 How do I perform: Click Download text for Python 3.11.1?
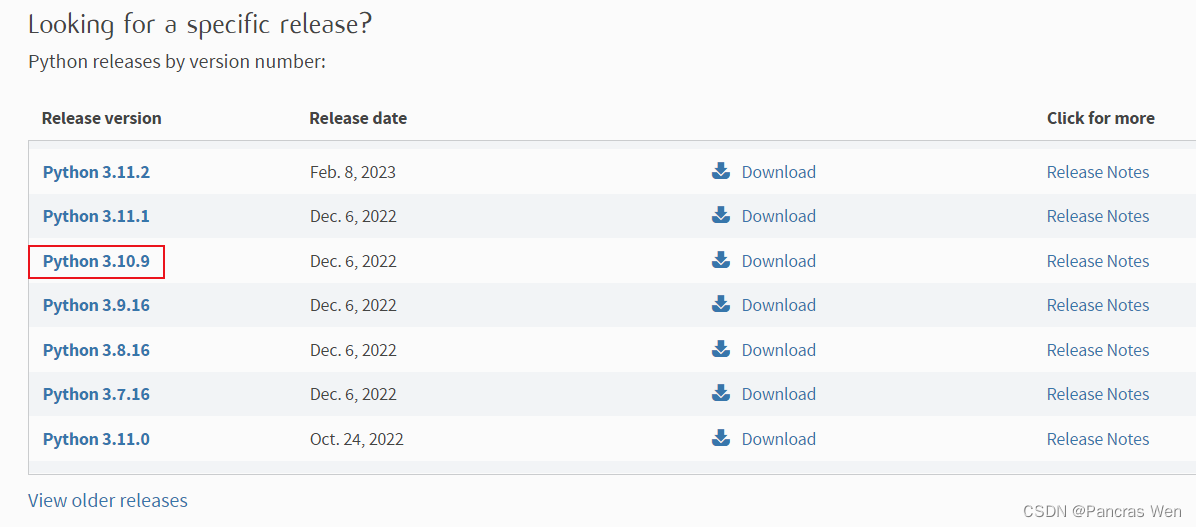pyautogui.click(x=778, y=217)
